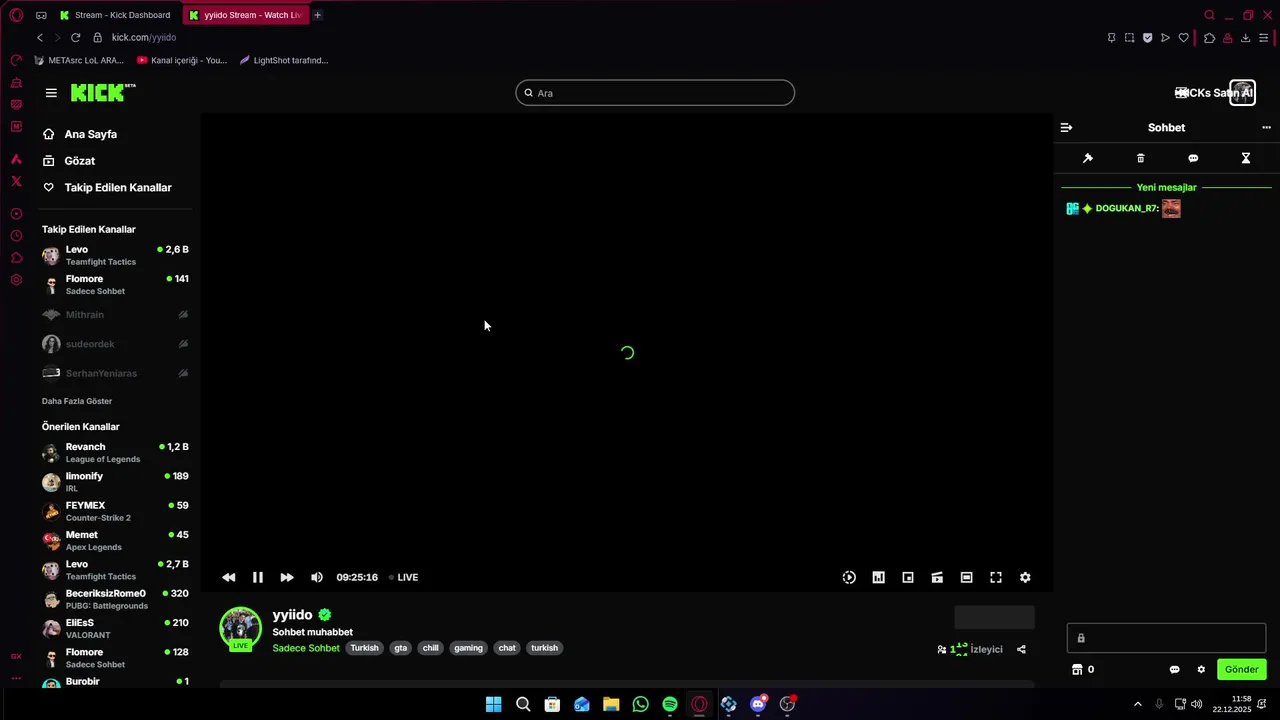Reload the page

75,37
